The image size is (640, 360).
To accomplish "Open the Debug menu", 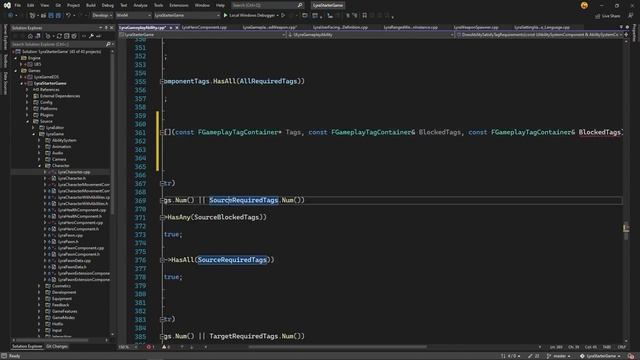I will pos(108,5).
